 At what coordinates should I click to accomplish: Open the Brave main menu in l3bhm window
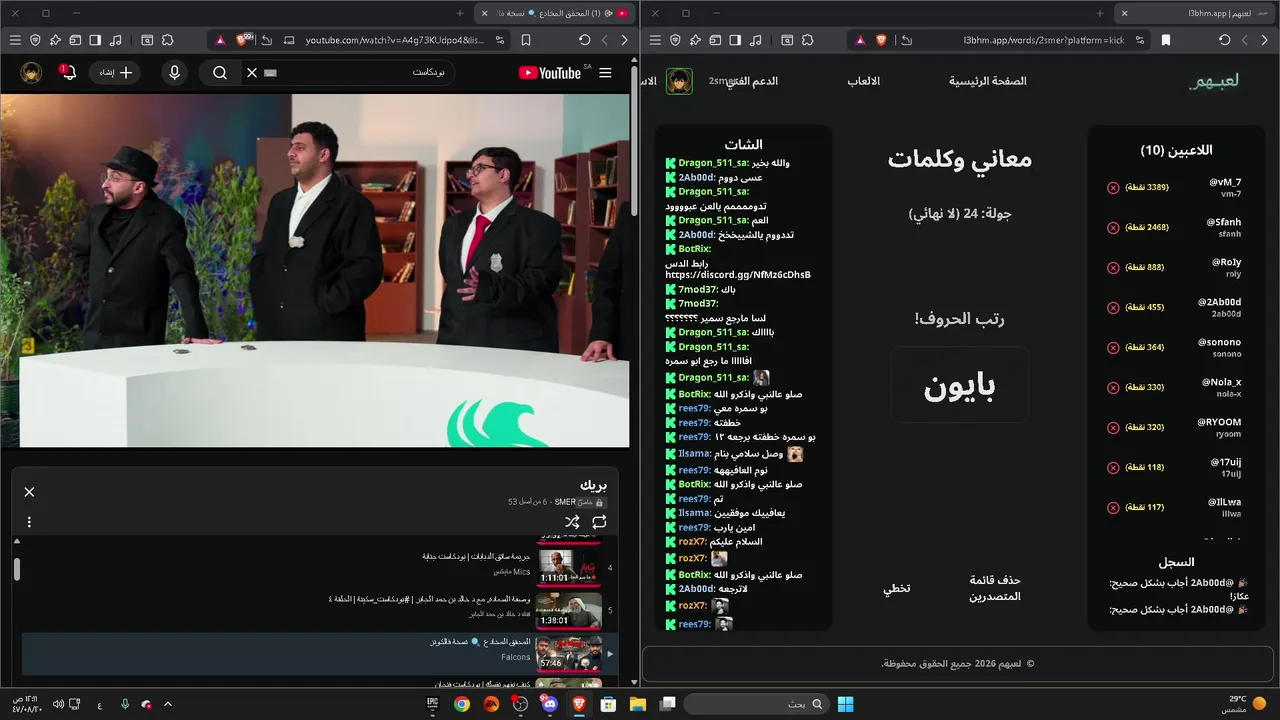point(655,40)
